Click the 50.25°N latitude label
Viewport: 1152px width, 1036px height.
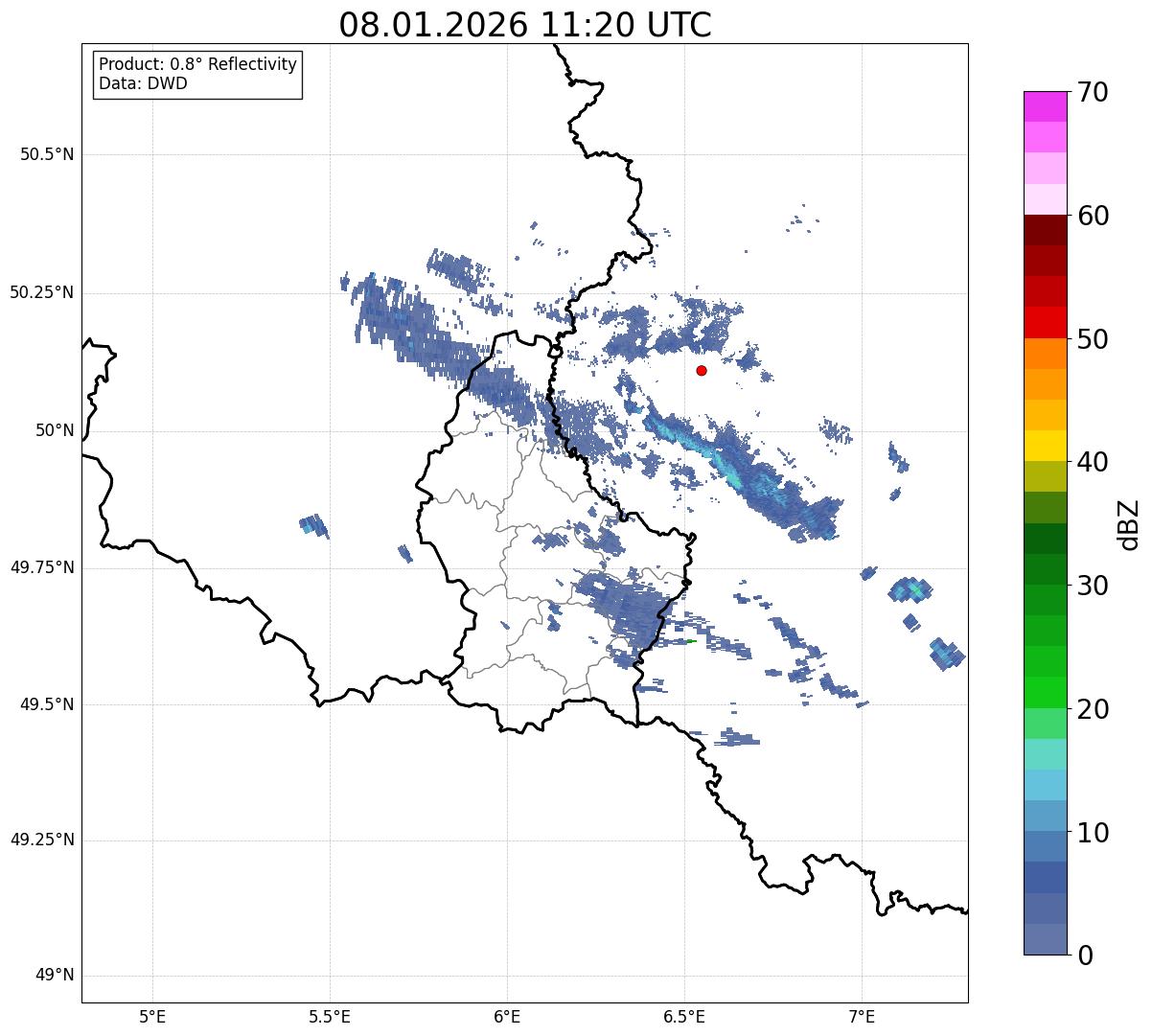point(41,292)
